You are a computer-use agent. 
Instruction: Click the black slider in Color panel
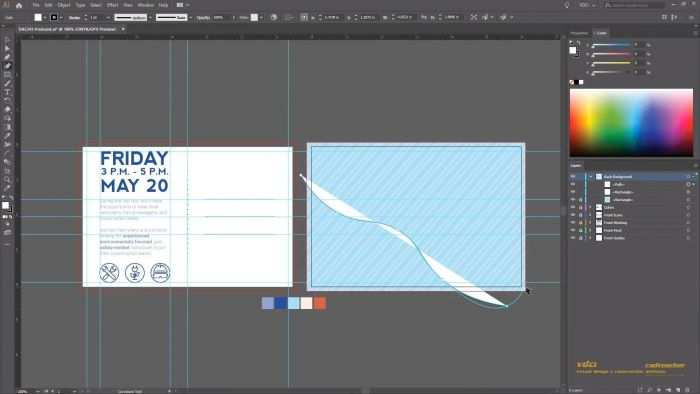click(612, 72)
